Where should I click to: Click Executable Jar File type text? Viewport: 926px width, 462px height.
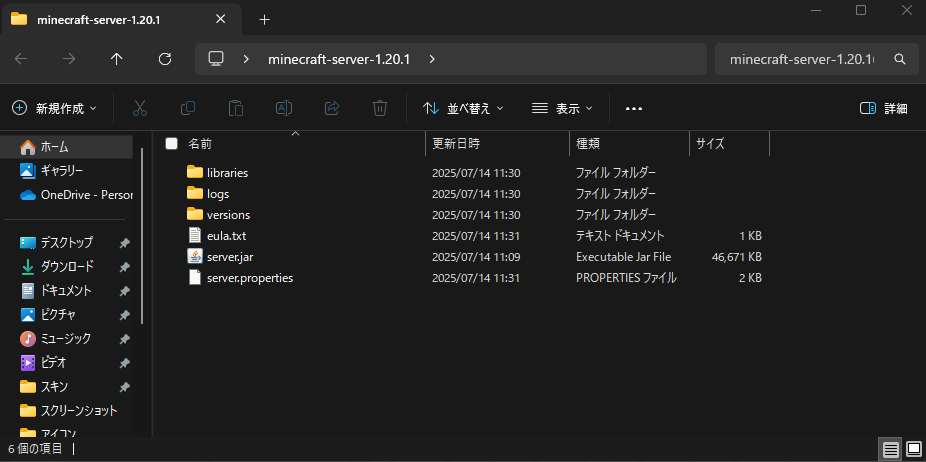tap(623, 257)
